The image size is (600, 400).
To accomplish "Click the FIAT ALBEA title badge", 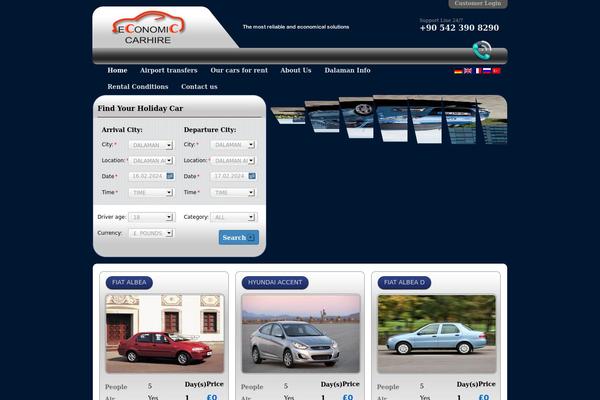I will [x=129, y=282].
